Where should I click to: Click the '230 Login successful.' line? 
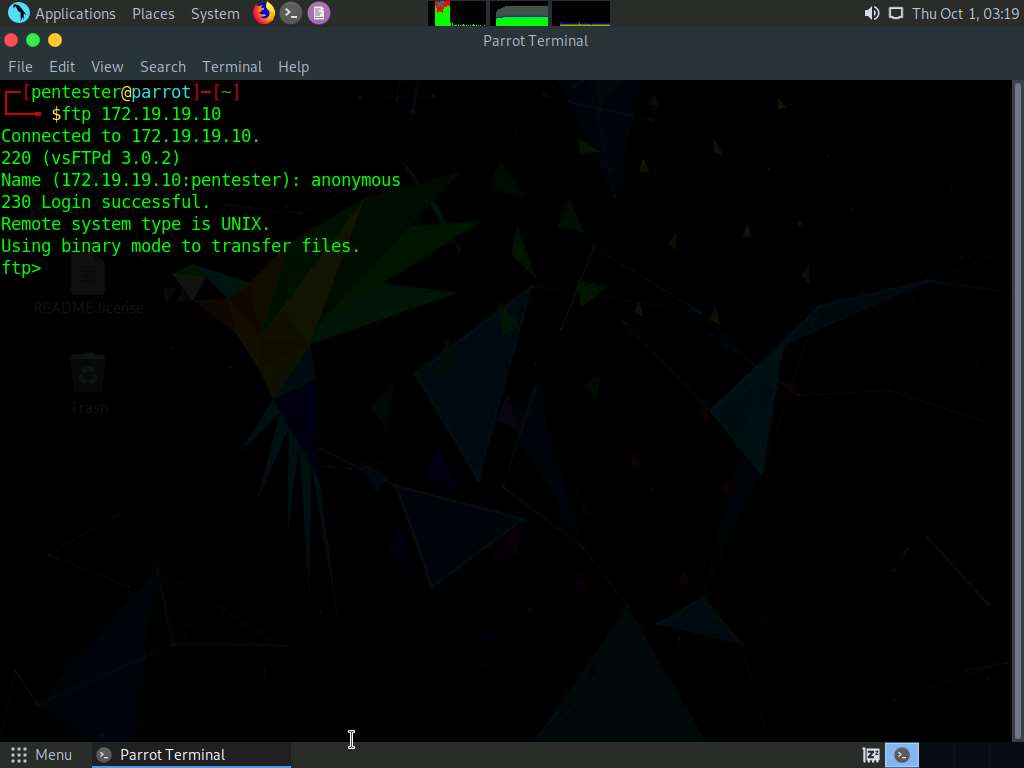point(105,202)
